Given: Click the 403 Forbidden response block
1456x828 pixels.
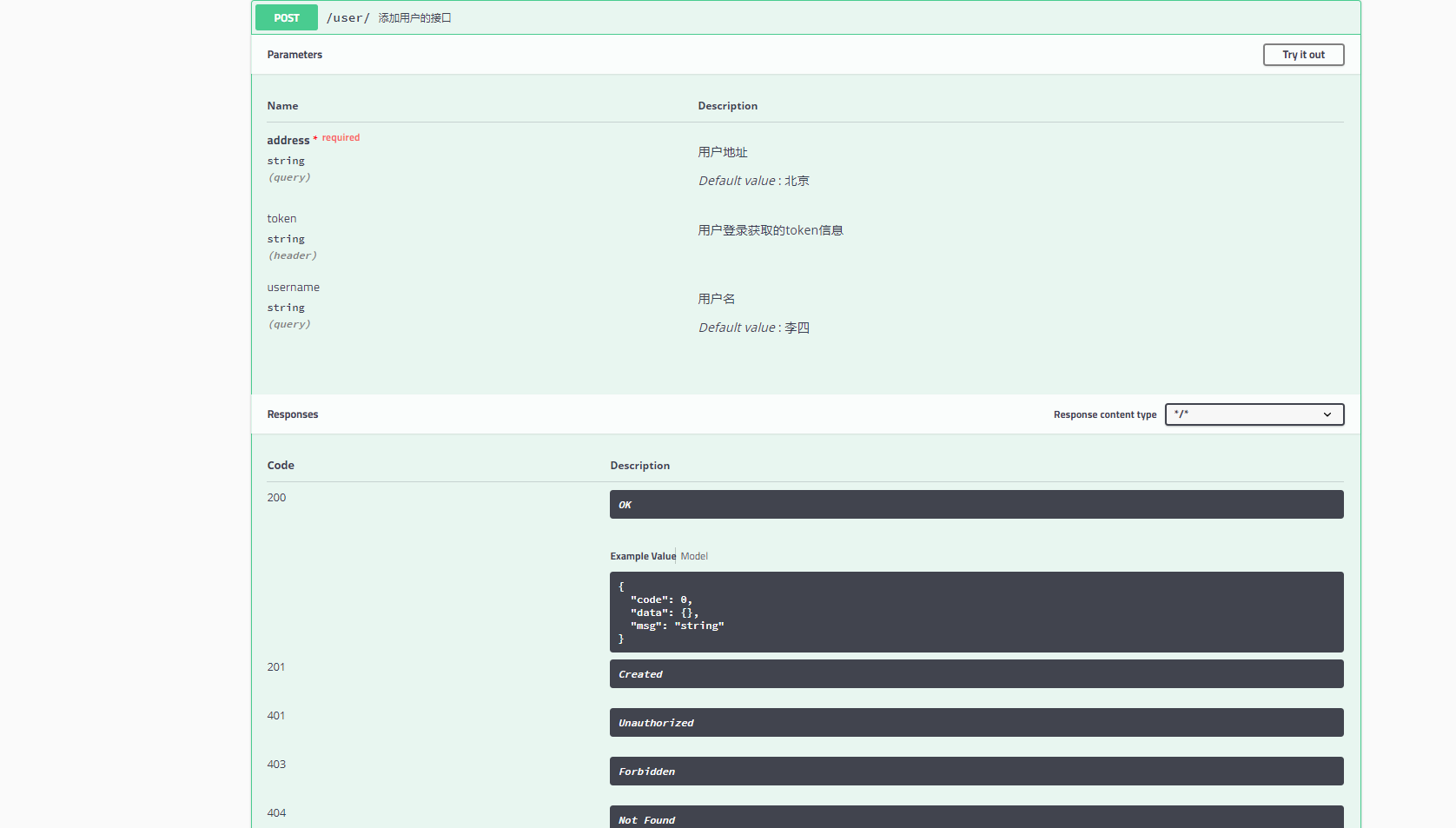Looking at the screenshot, I should pyautogui.click(x=976, y=771).
